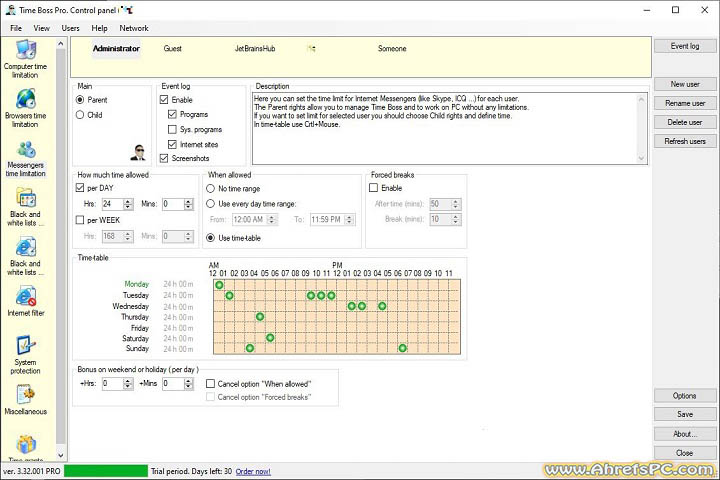
Task: Select the Child radio button
Action: click(x=80, y=115)
